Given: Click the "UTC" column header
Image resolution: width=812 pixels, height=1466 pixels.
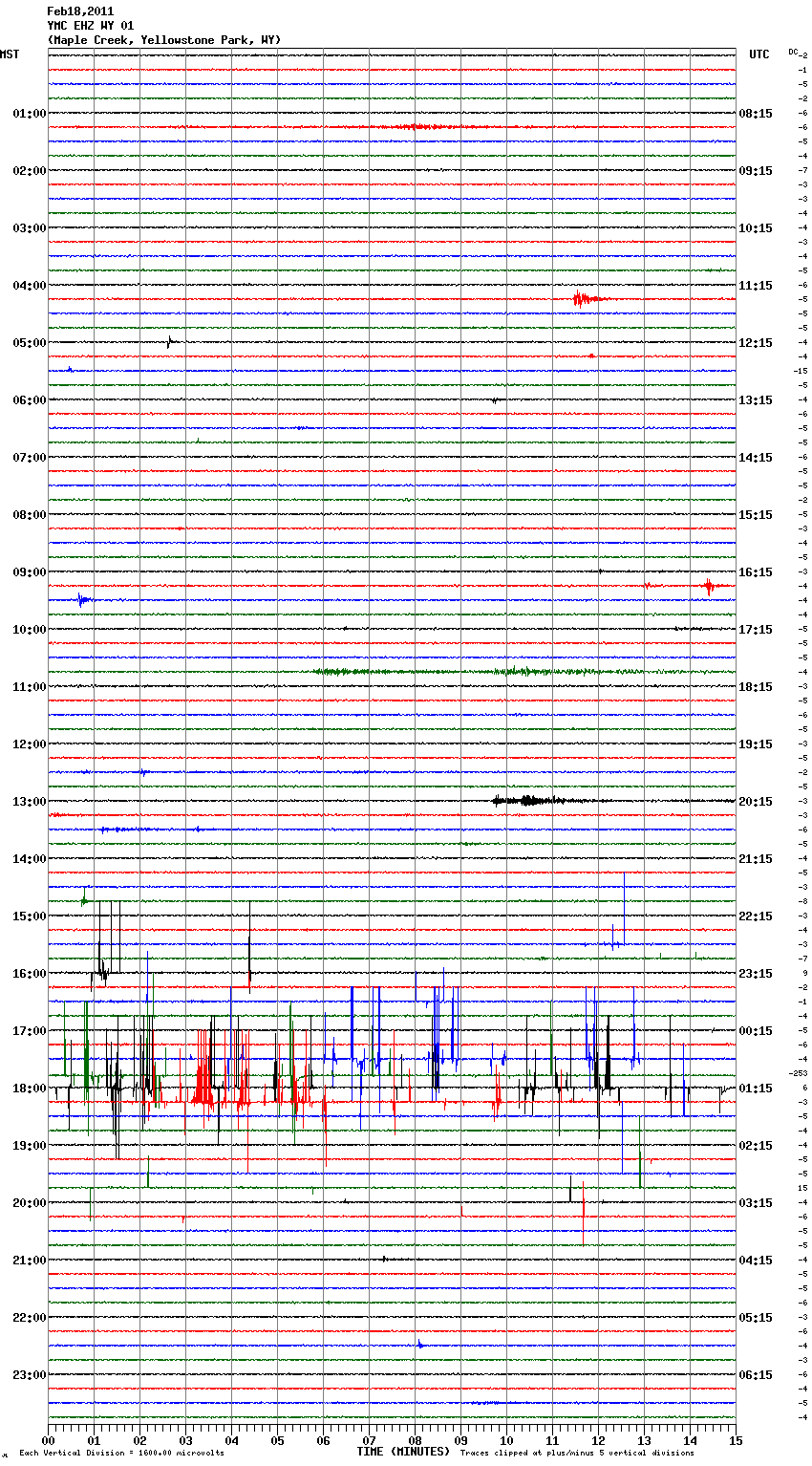Looking at the screenshot, I should pyautogui.click(x=759, y=54).
